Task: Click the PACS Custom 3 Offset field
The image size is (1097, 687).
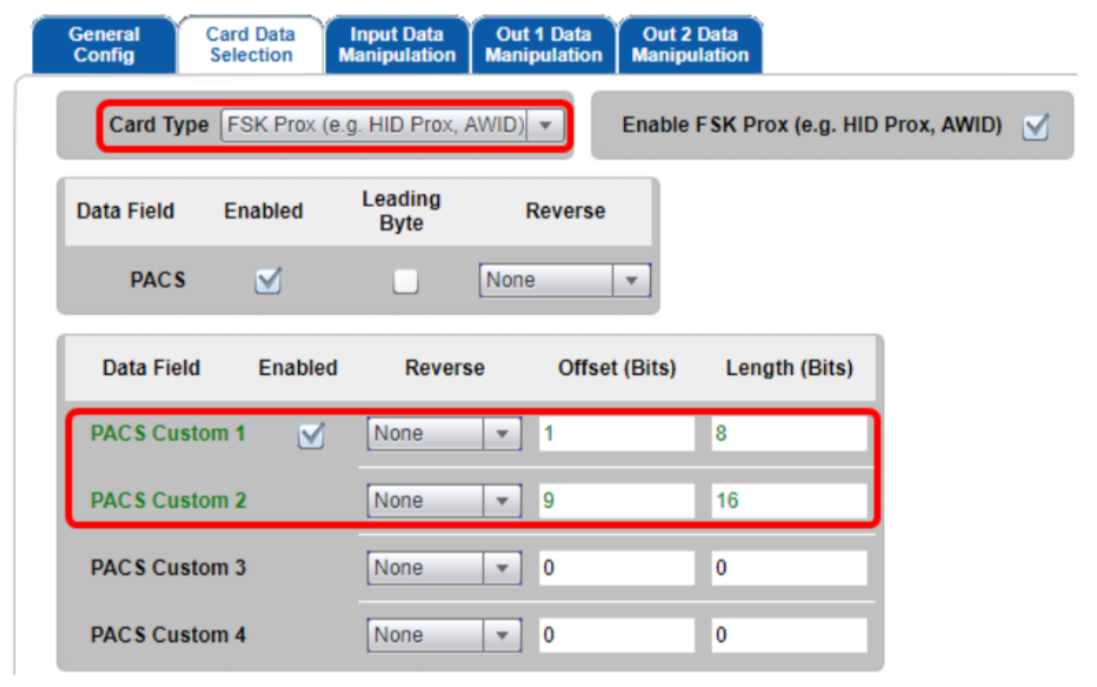Action: pos(616,568)
